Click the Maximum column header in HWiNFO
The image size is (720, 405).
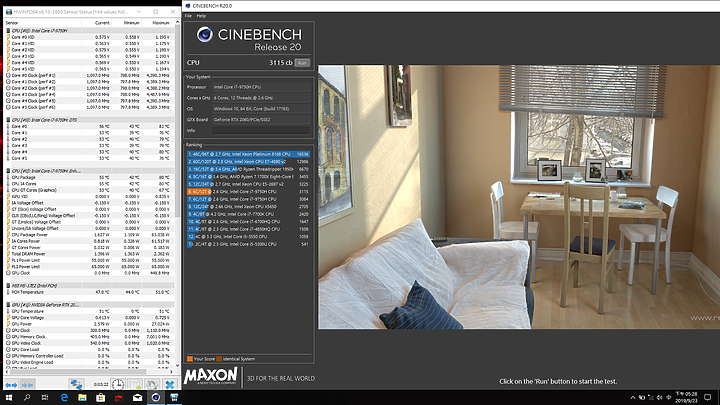155,22
